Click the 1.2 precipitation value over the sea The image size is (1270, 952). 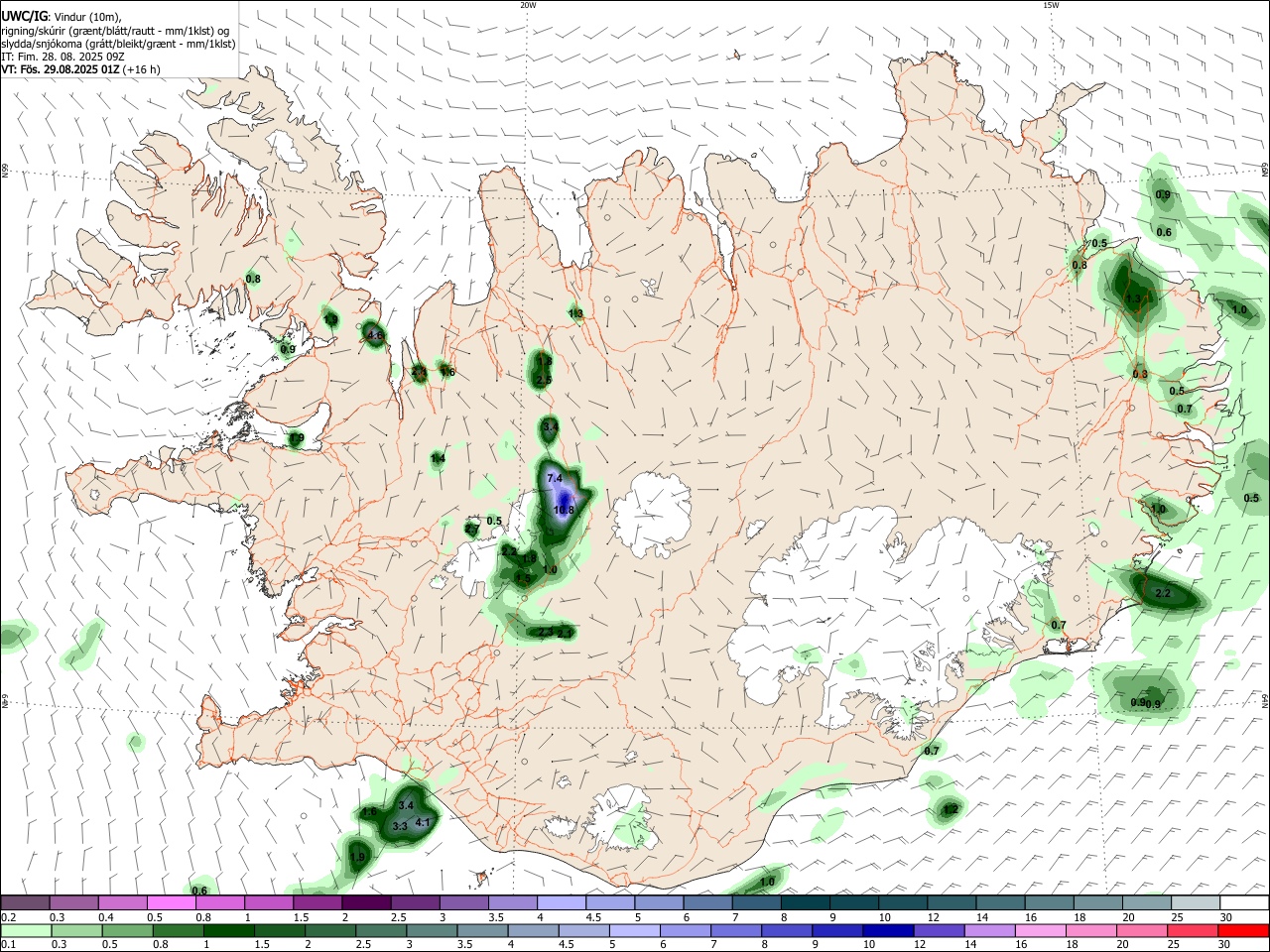pos(951,809)
